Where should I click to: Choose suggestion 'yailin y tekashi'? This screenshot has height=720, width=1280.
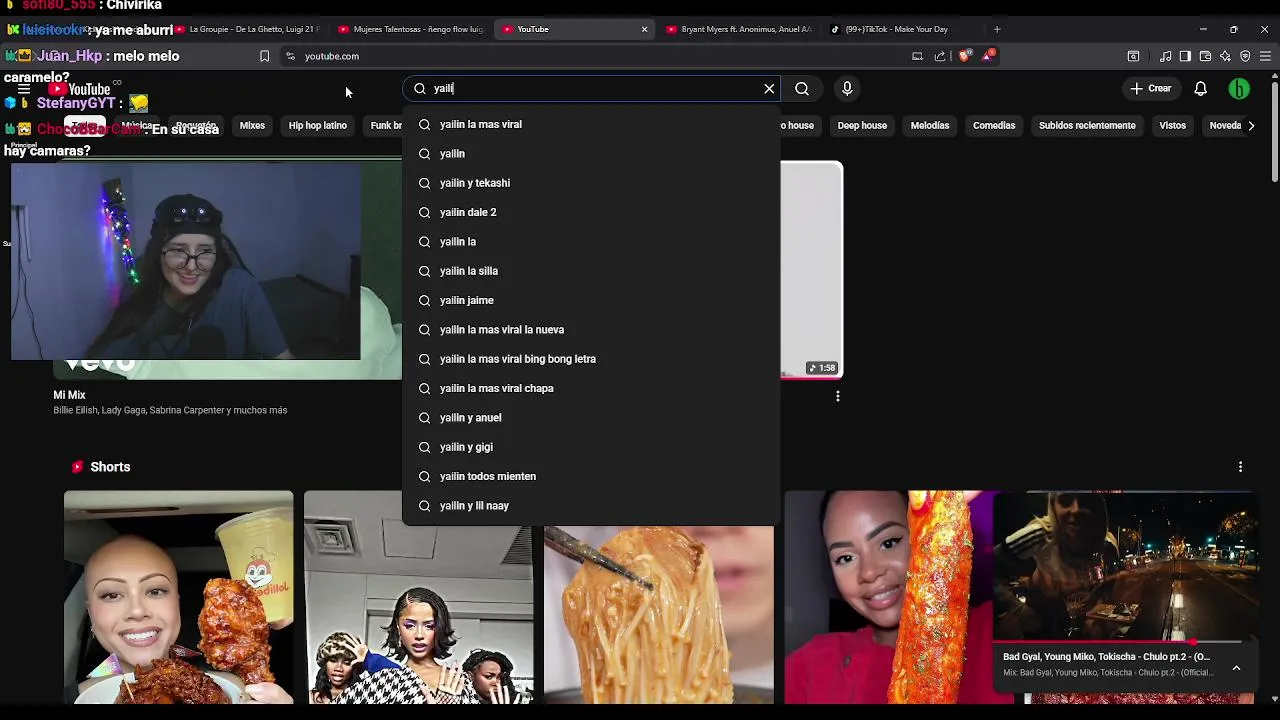pyautogui.click(x=591, y=183)
